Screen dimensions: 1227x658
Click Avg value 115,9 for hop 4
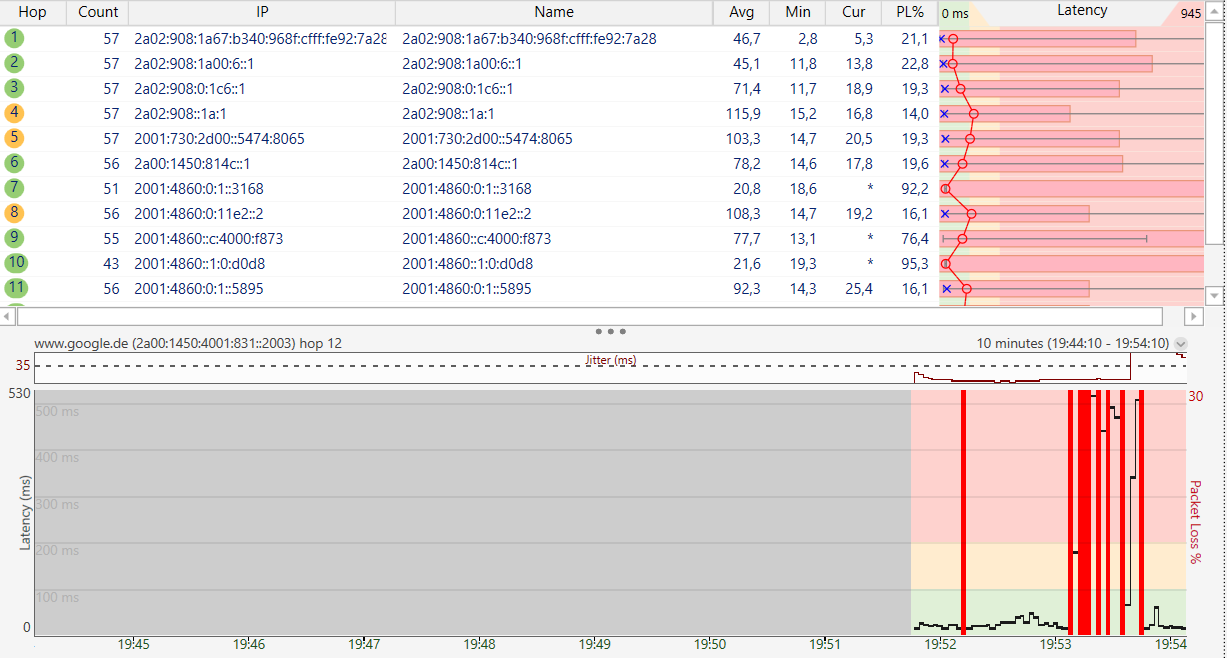pyautogui.click(x=743, y=113)
